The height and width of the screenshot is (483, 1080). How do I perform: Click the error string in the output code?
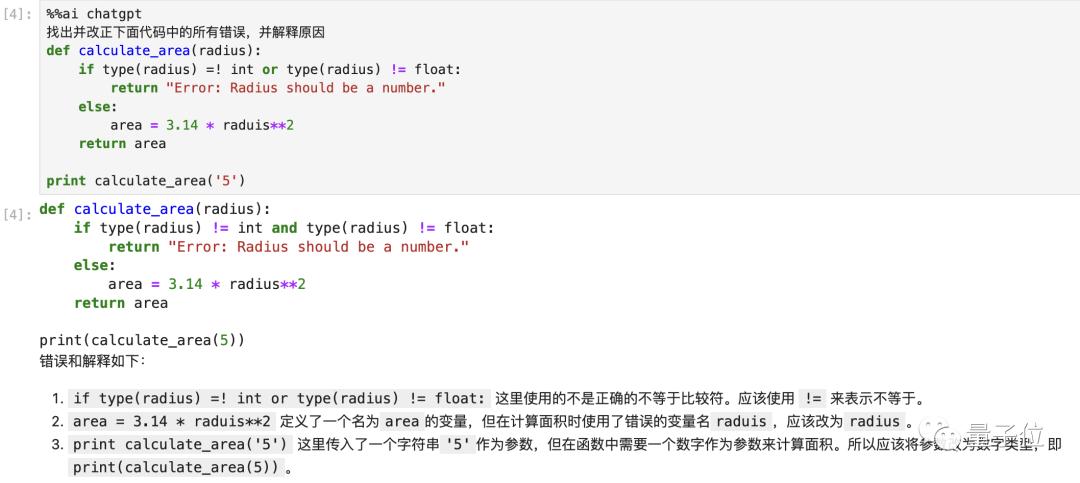[x=318, y=247]
